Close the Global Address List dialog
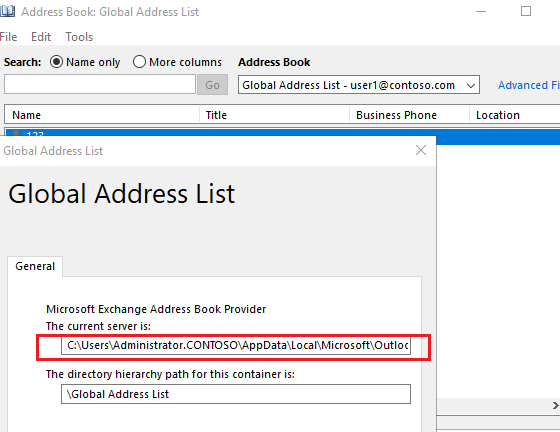Viewport: 560px width, 432px height. 421,150
